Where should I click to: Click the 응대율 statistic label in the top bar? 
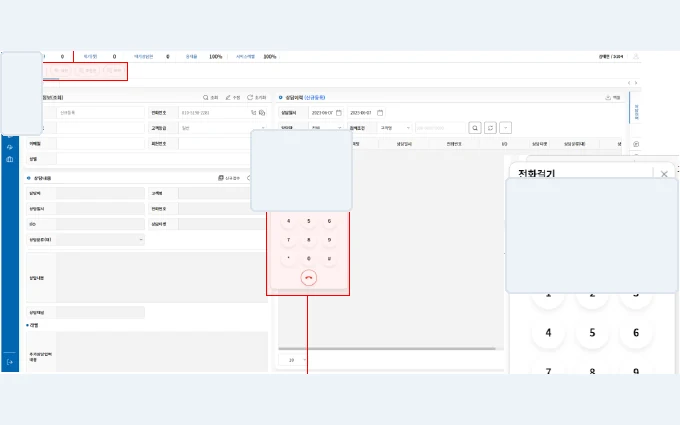191,56
